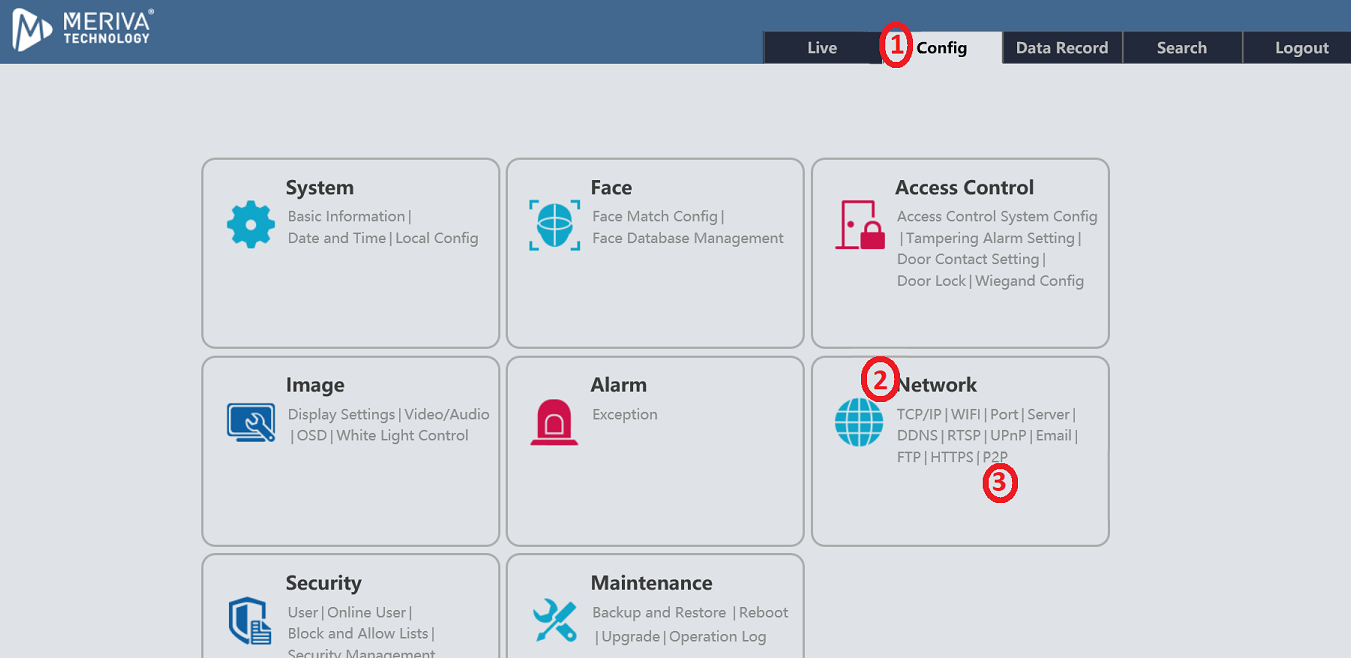Click the System gear icon

250,225
